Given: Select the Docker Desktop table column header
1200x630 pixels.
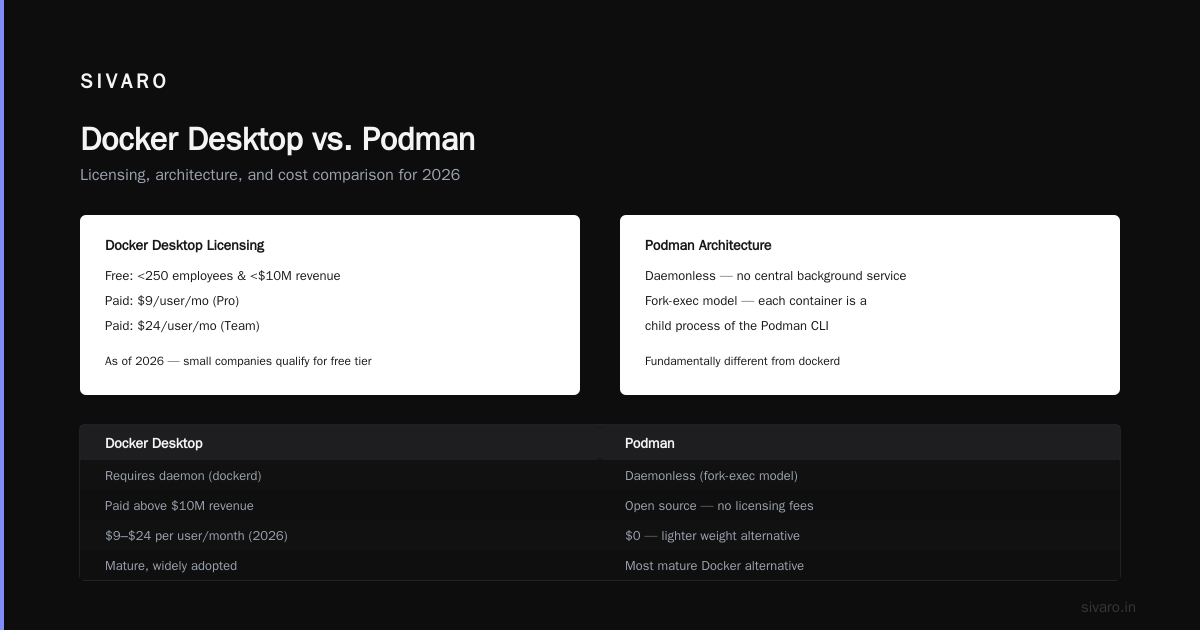Looking at the screenshot, I should point(154,443).
